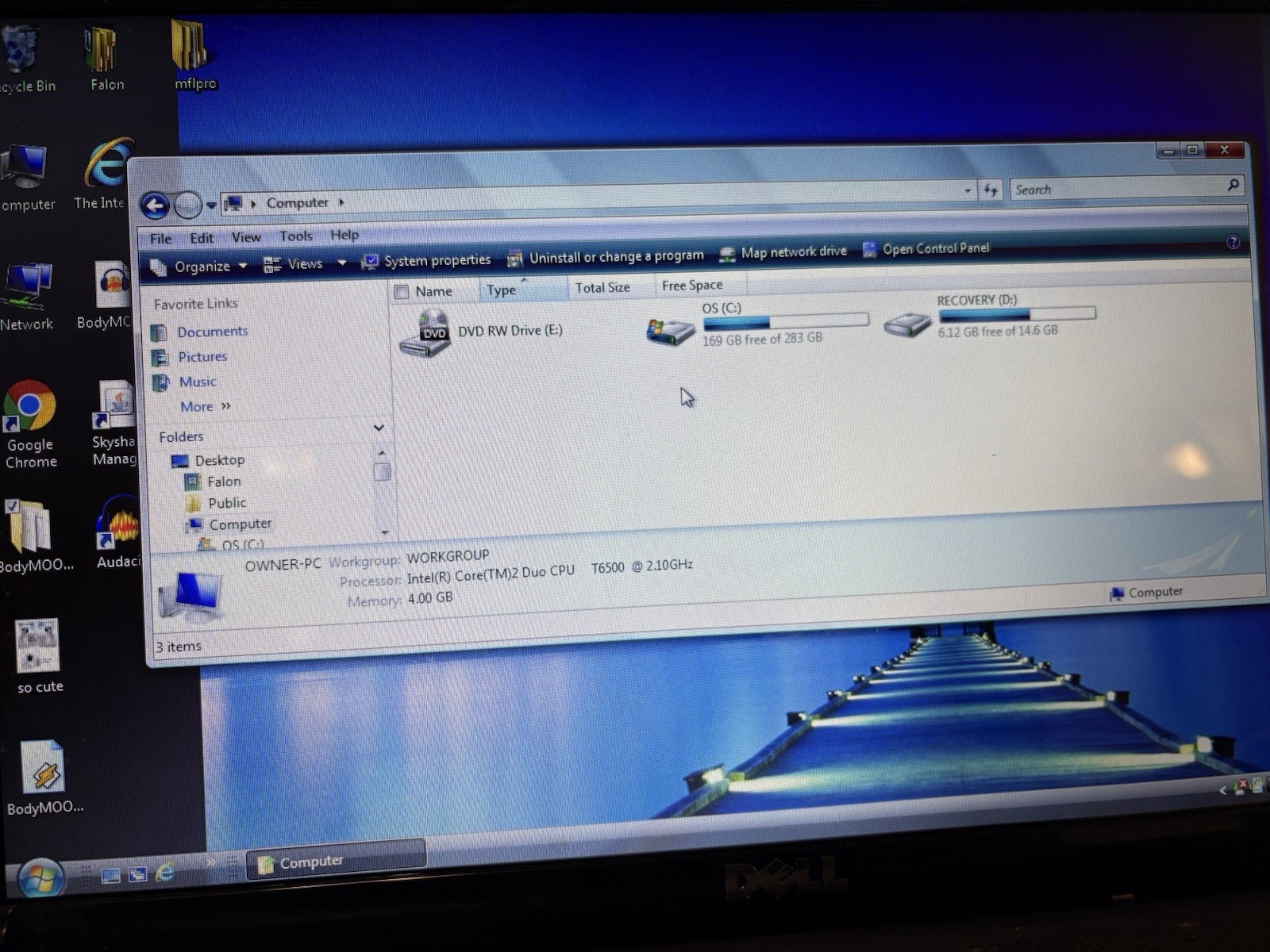
Task: Expand the Computer breadcrumb arrow
Action: [x=341, y=202]
